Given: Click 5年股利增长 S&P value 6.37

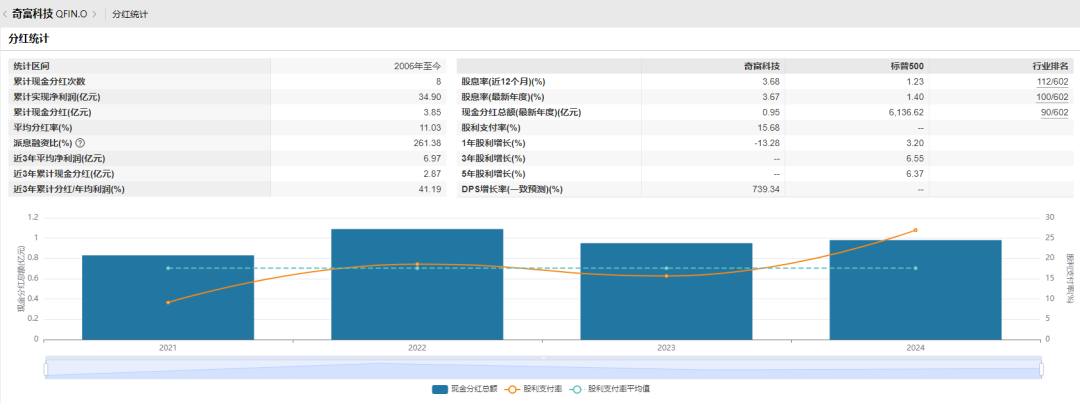Looking at the screenshot, I should [x=914, y=174].
